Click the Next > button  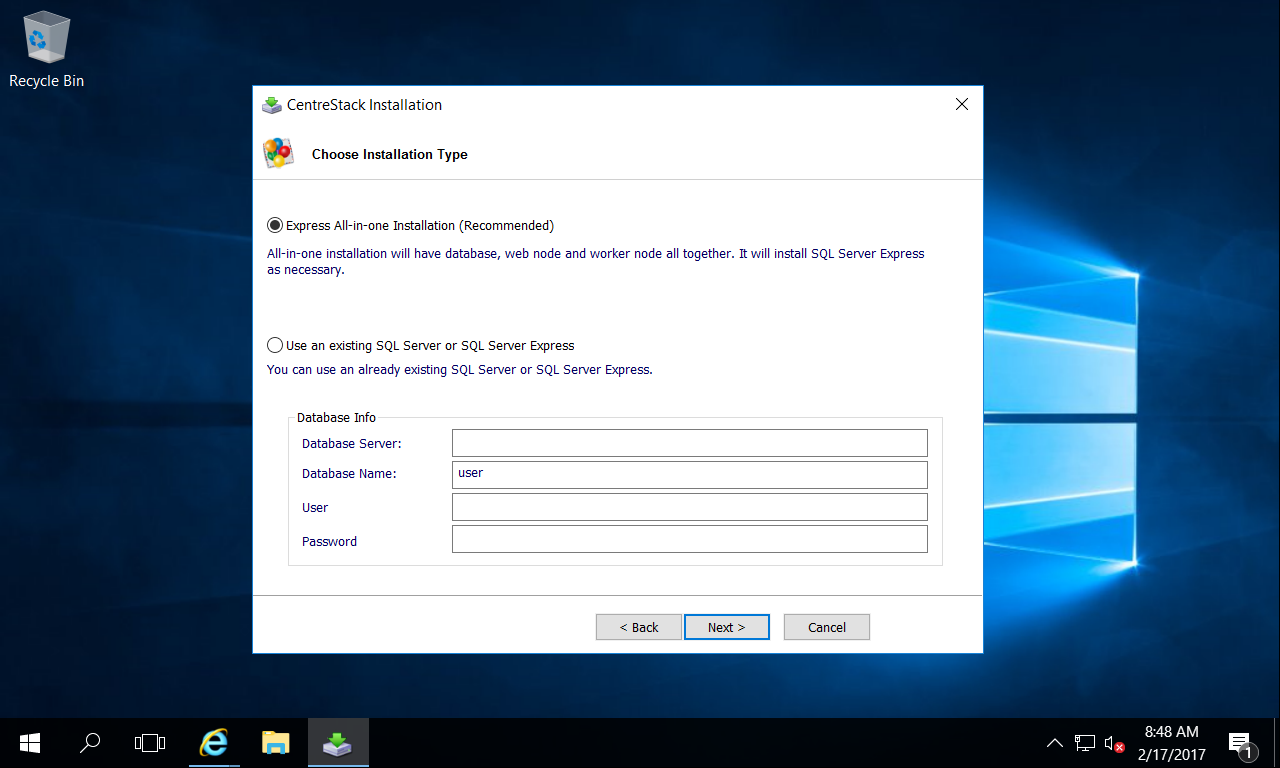(727, 627)
